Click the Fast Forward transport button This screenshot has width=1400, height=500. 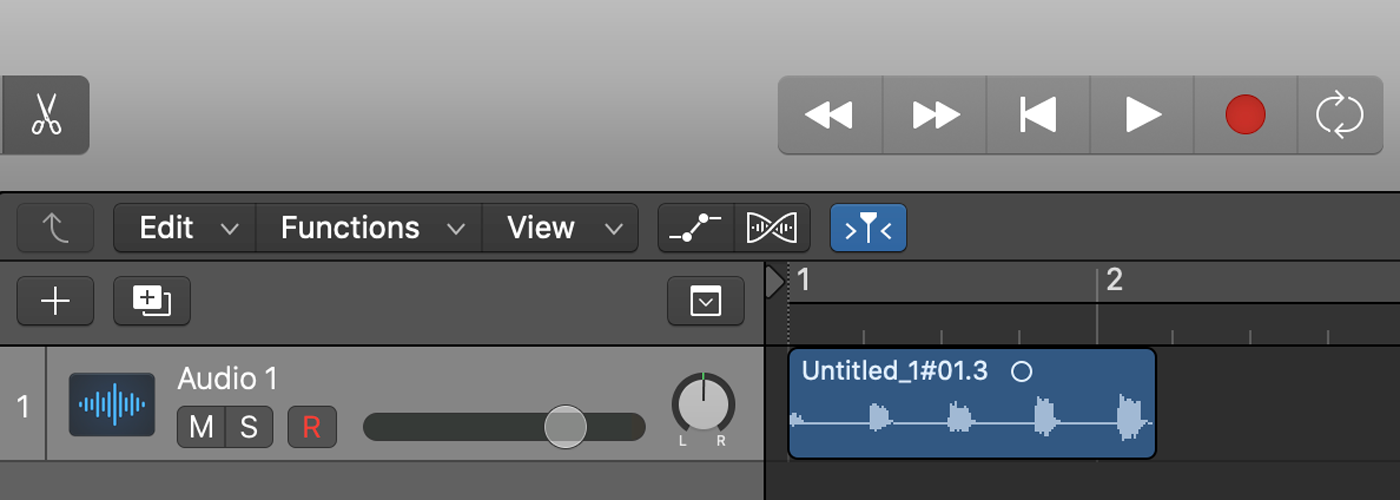(x=935, y=115)
